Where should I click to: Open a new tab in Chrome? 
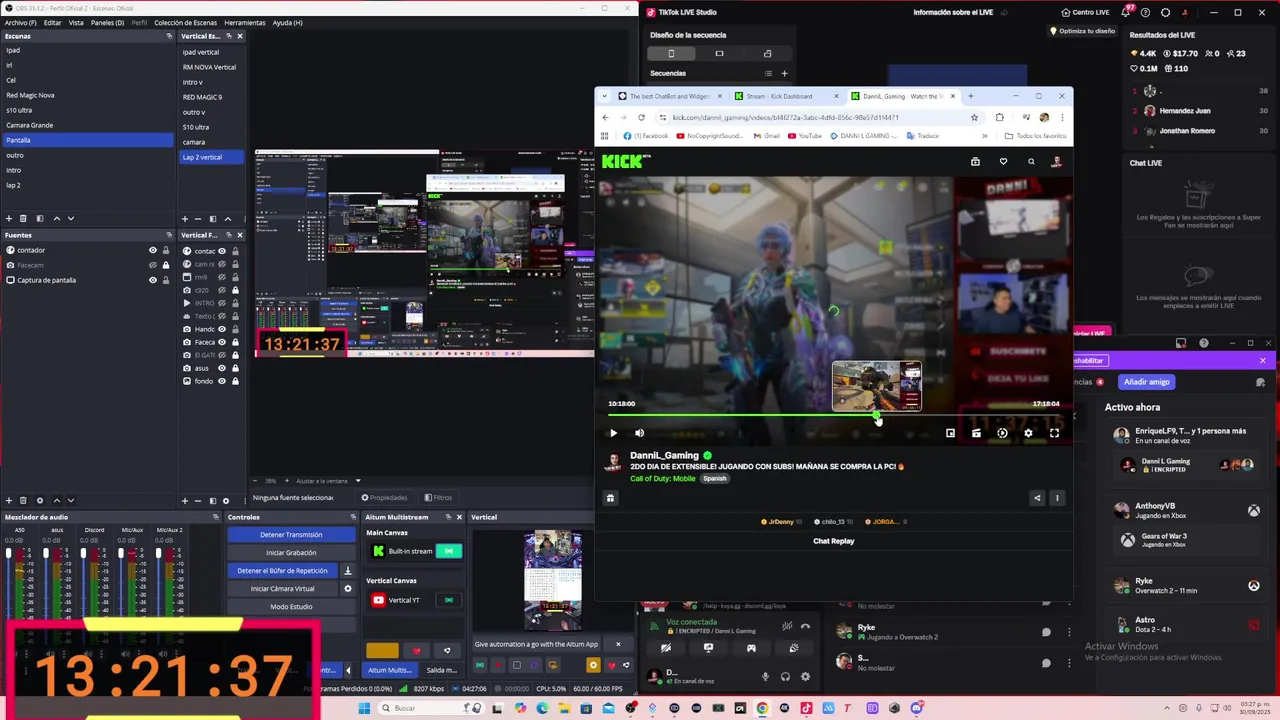click(970, 96)
